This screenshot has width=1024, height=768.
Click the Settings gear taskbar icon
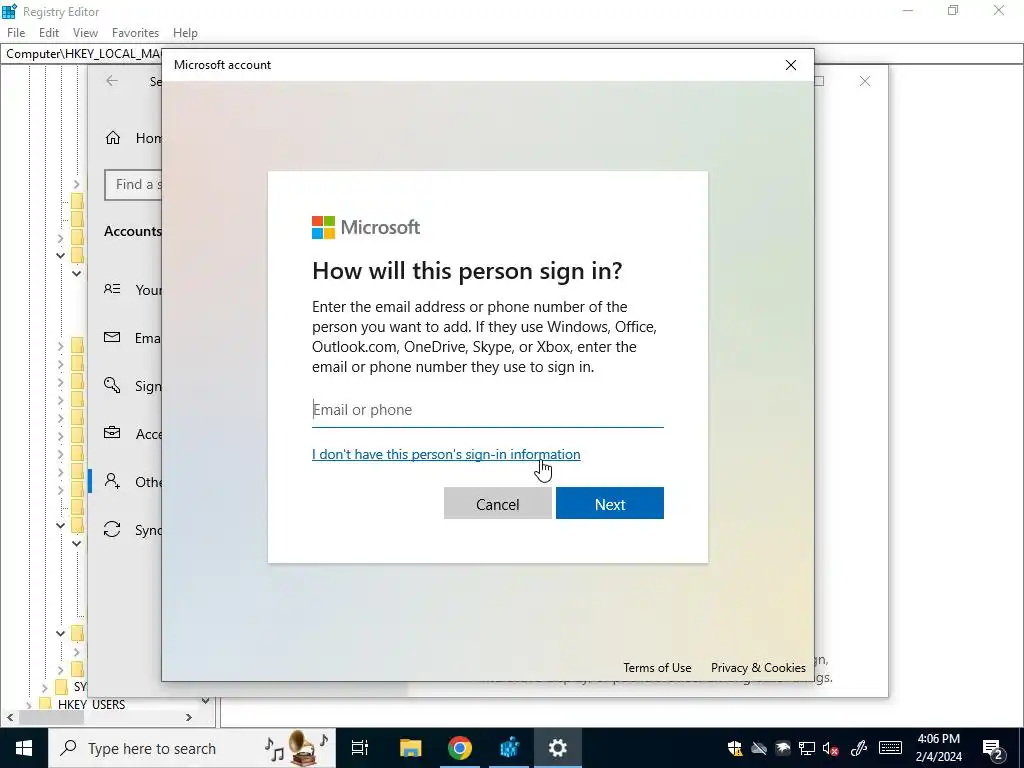[x=558, y=748]
